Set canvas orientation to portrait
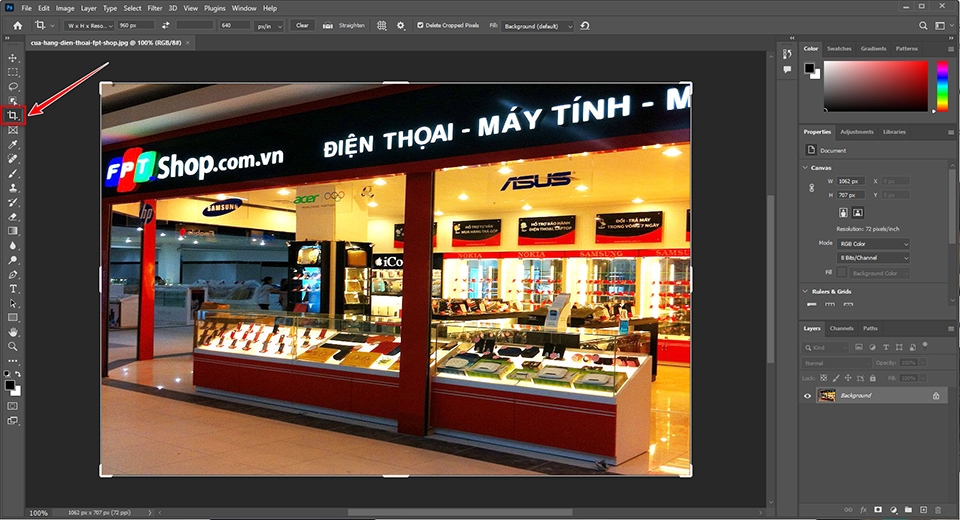 844,213
